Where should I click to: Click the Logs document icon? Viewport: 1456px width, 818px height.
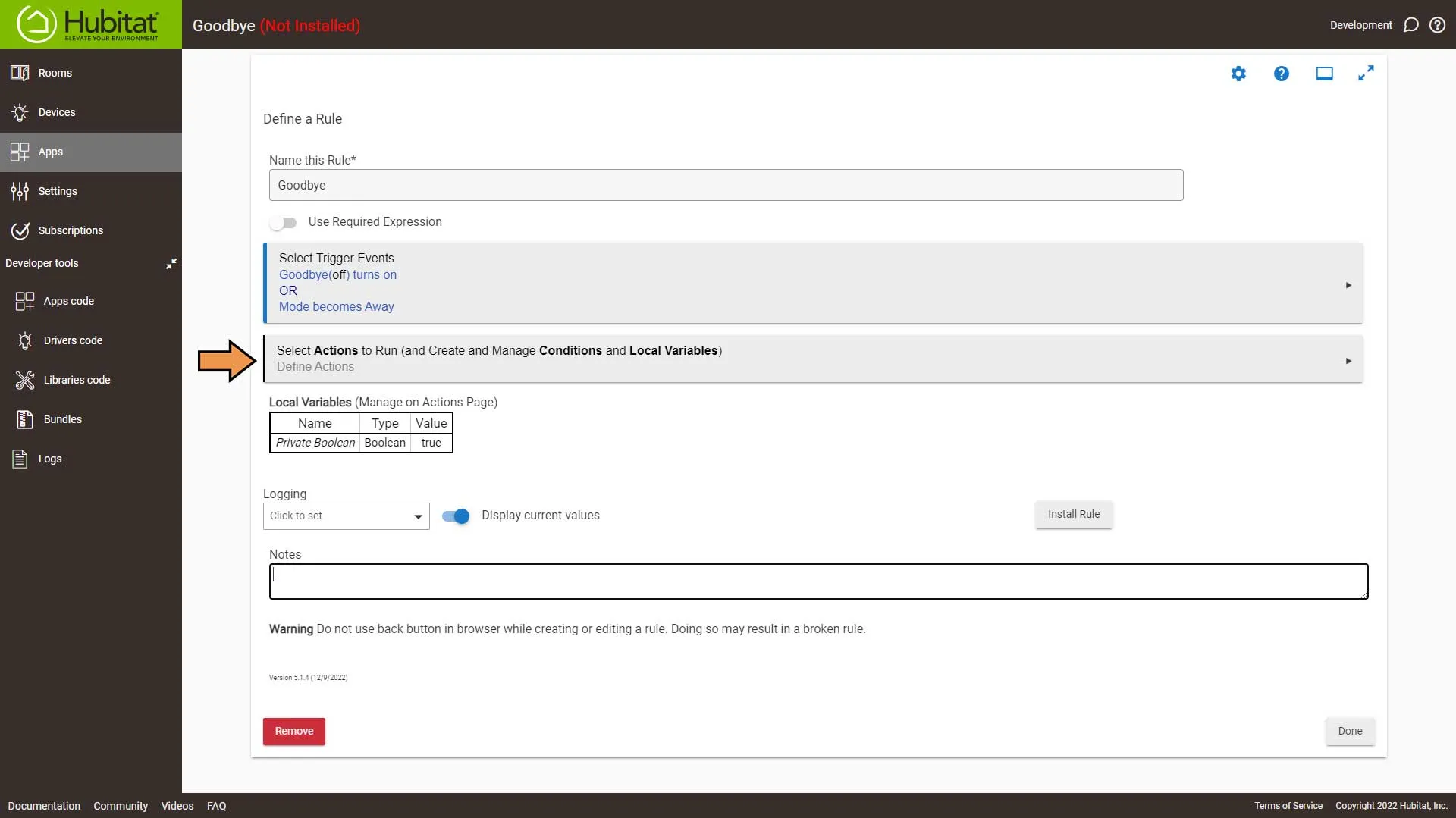point(20,459)
